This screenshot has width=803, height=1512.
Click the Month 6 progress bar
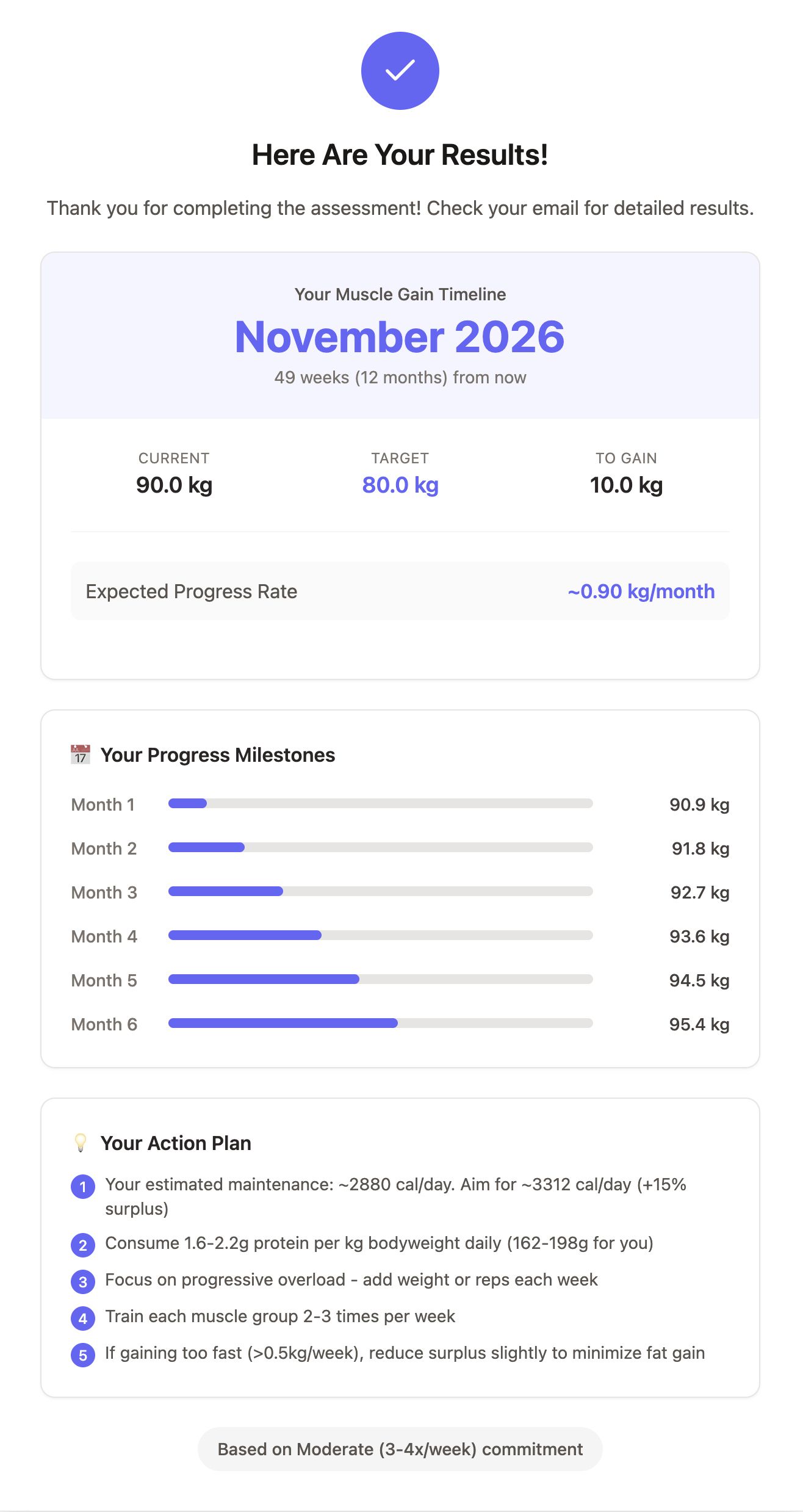[381, 1023]
